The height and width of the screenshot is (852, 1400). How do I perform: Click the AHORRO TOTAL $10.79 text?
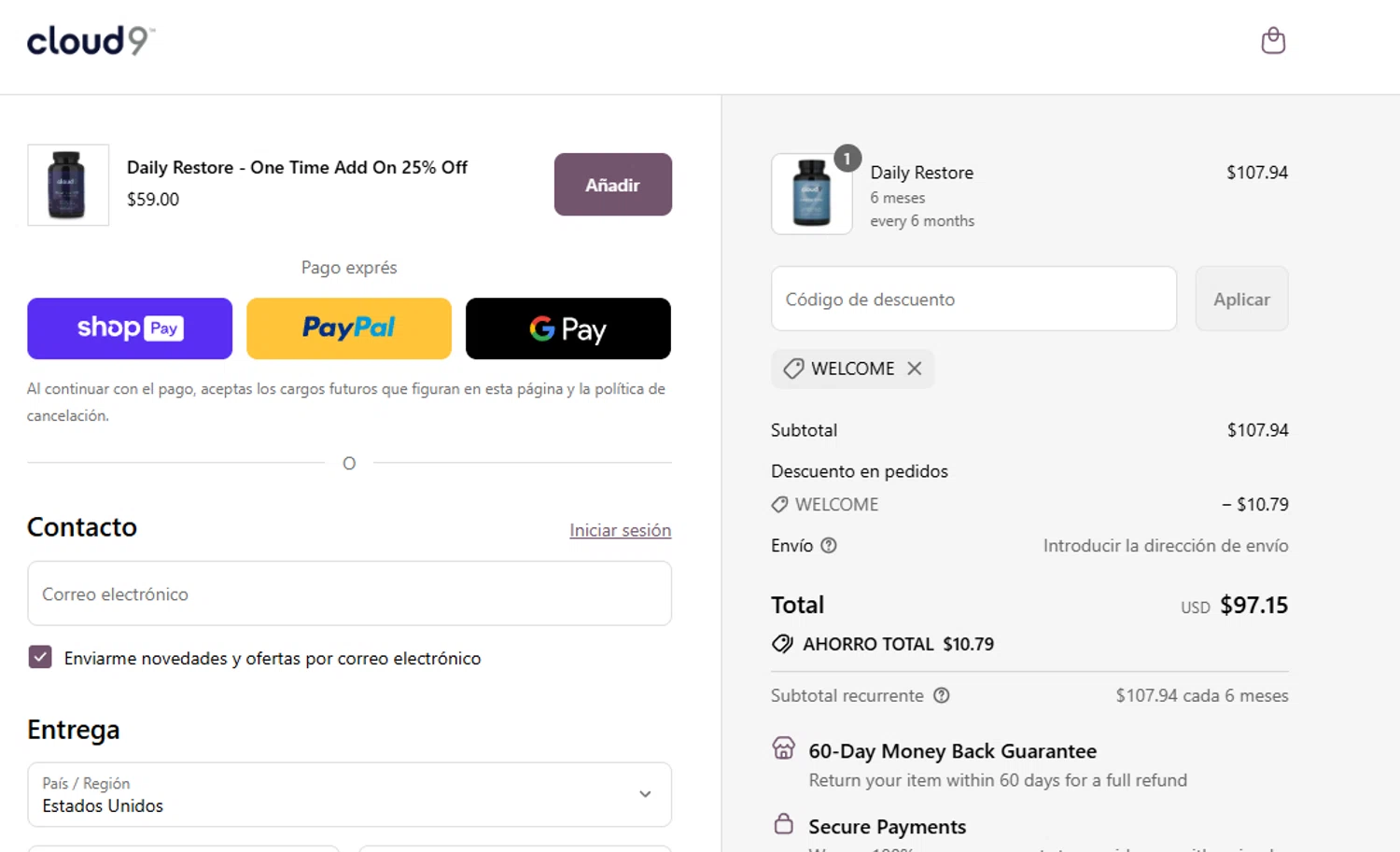click(x=898, y=644)
